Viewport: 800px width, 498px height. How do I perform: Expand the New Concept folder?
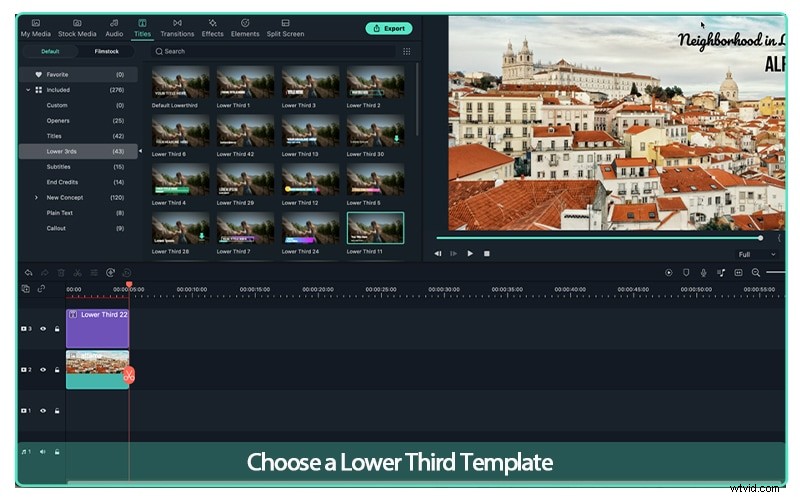click(37, 198)
